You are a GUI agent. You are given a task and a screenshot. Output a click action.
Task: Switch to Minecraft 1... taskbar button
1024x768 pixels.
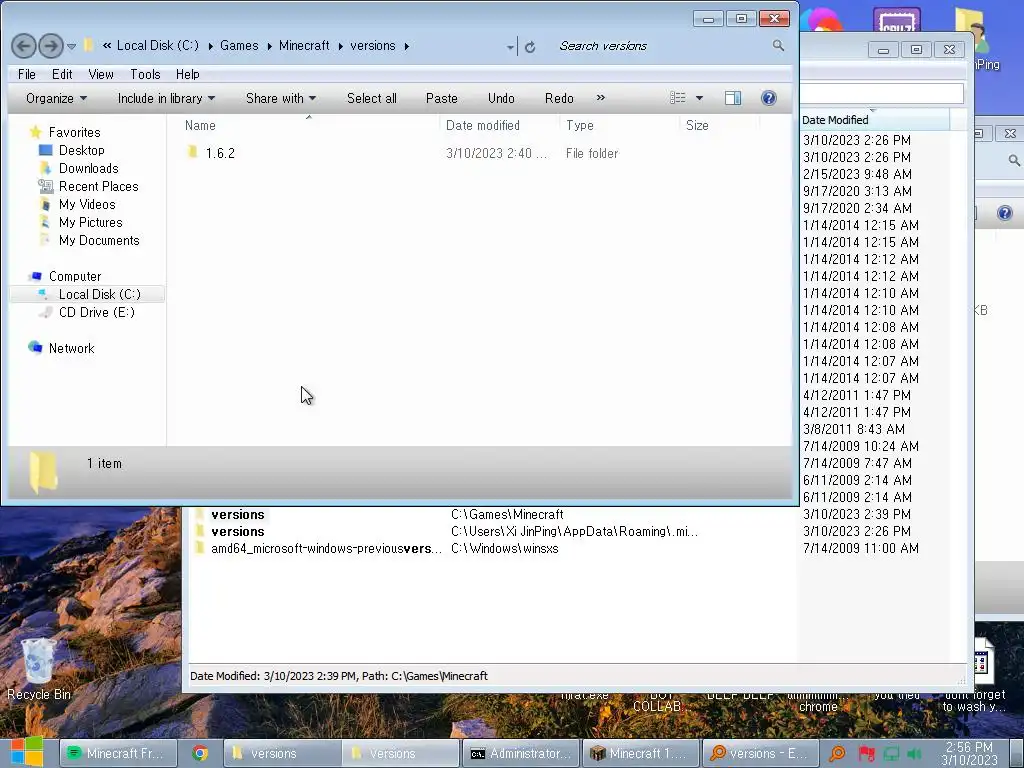coord(640,754)
